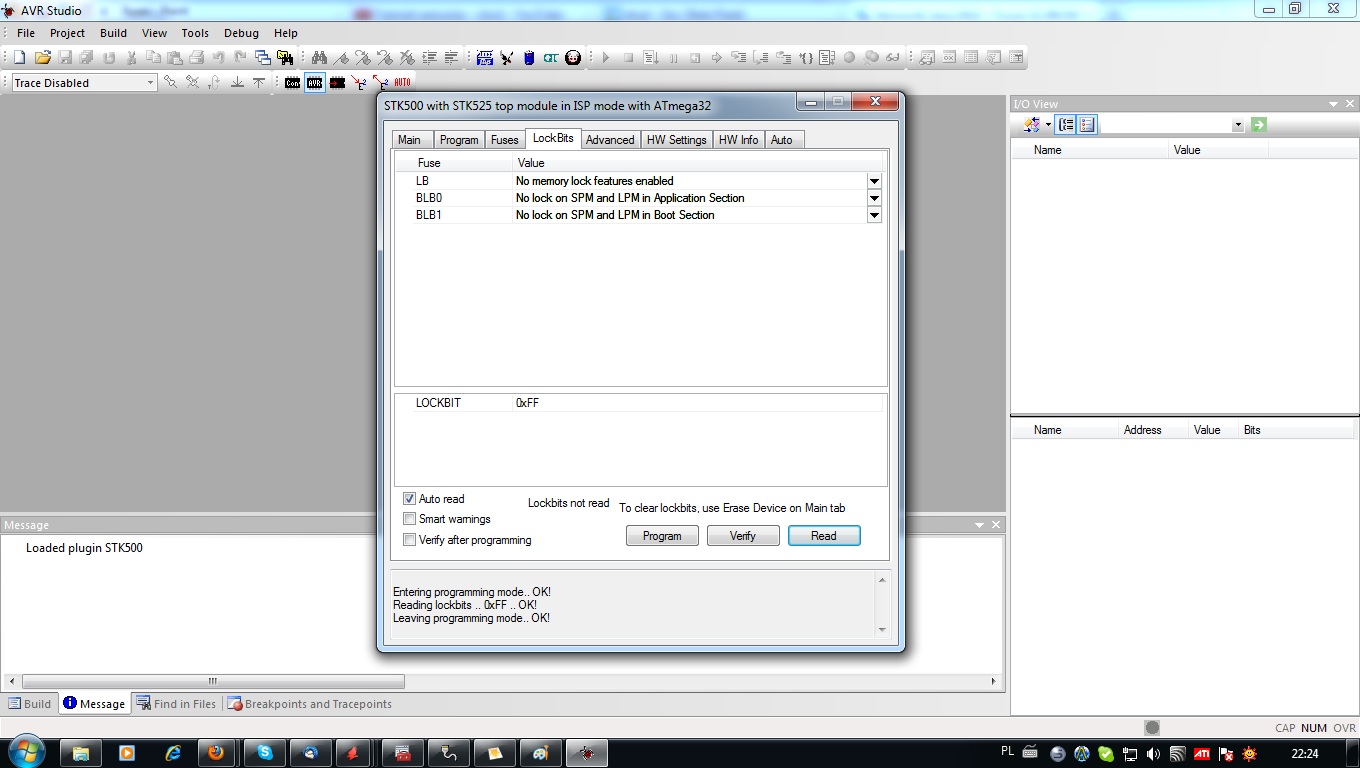This screenshot has width=1360, height=768.
Task: Open Firefox from the taskbar
Action: [x=215, y=753]
